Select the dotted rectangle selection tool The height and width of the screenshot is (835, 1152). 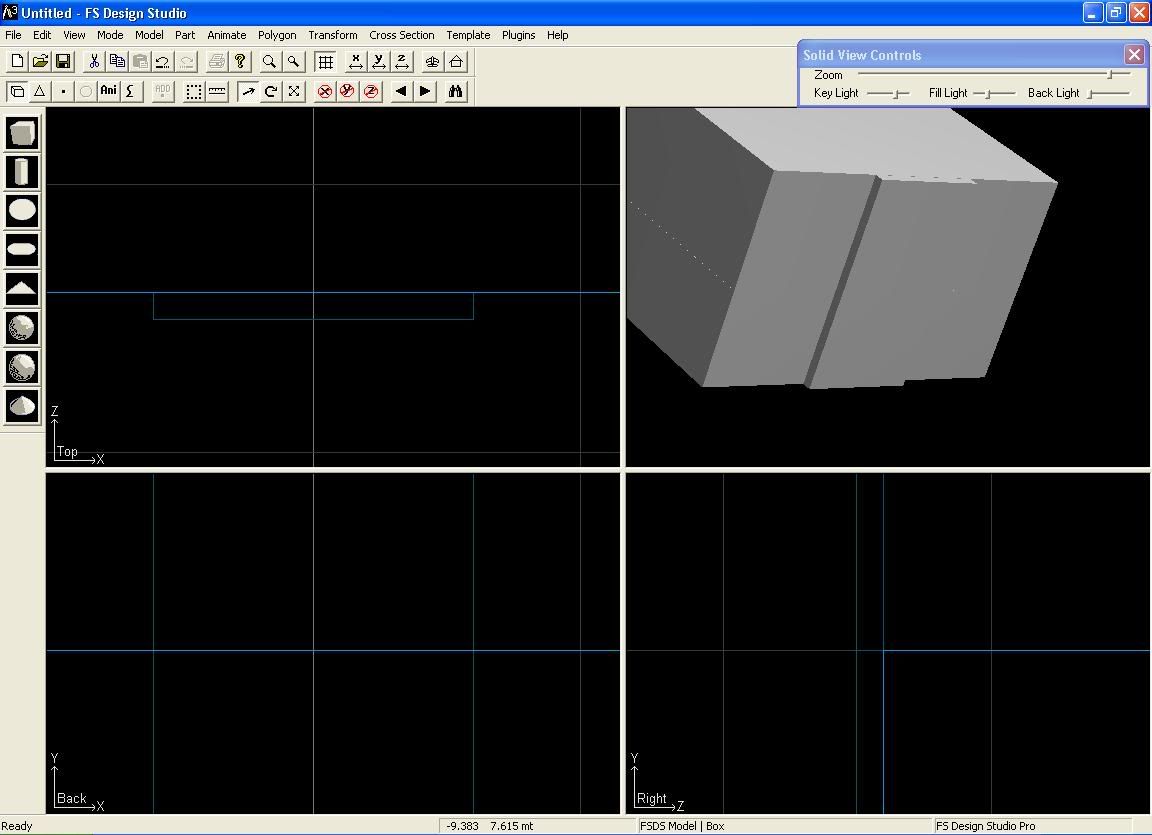pos(194,91)
